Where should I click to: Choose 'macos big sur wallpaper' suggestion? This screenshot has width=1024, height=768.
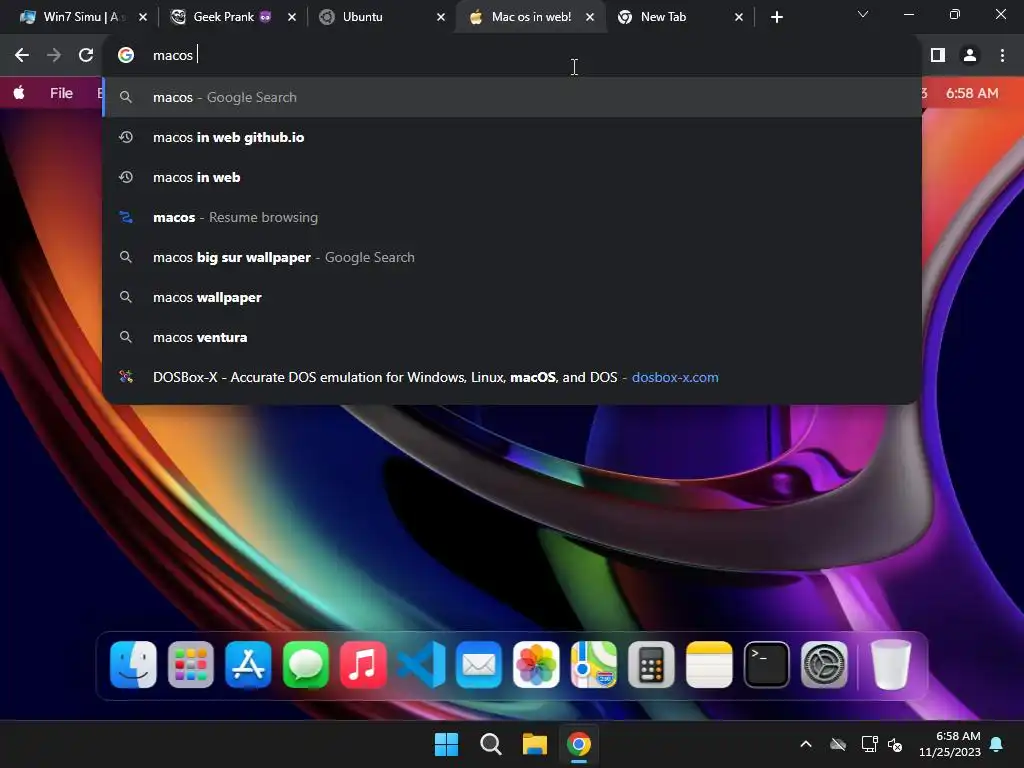512,257
